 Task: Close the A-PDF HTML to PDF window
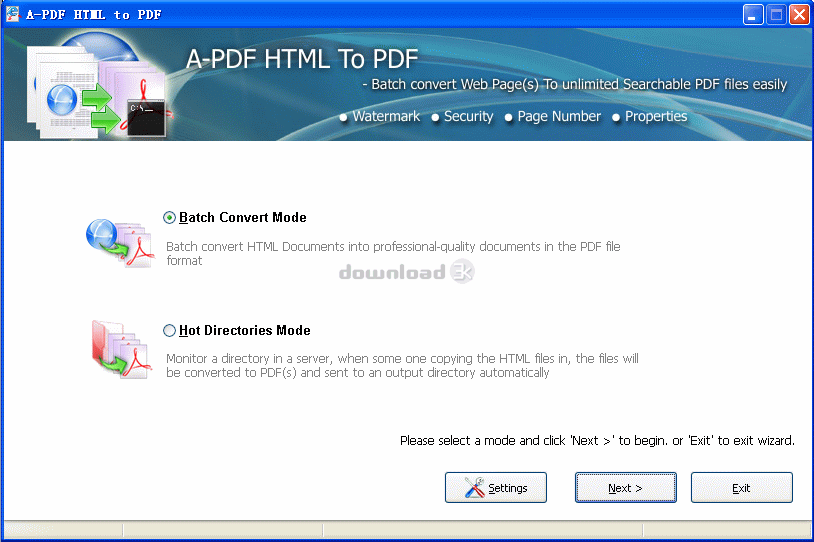[799, 15]
